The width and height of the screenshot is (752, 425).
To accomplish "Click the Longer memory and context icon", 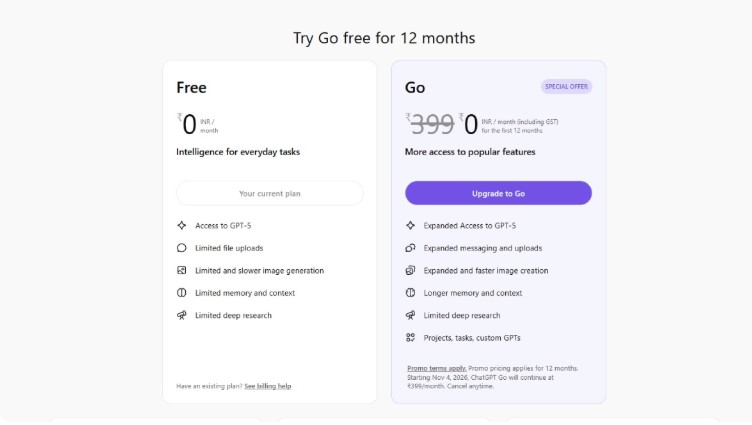I will point(410,293).
